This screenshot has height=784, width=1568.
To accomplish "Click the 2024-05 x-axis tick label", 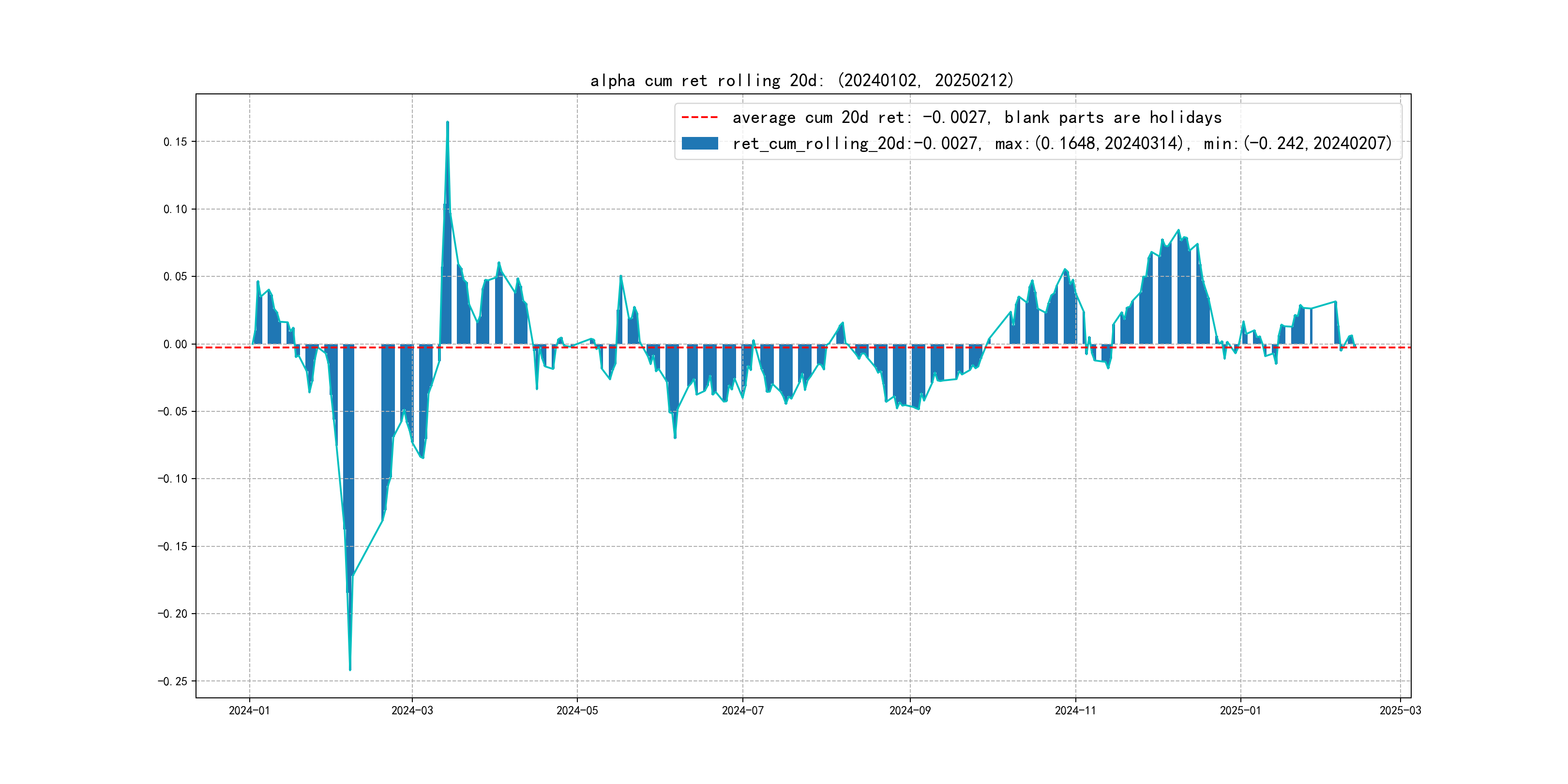I will (x=577, y=710).
